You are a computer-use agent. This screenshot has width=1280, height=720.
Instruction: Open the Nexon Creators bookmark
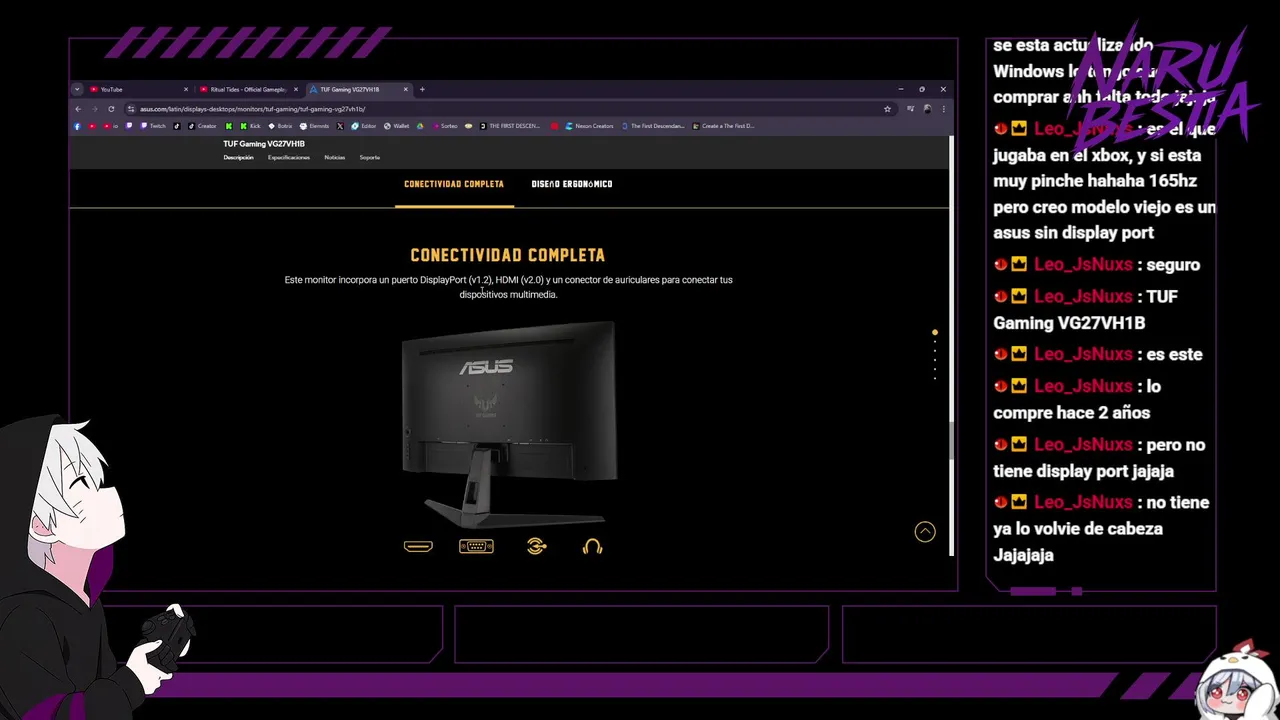[589, 126]
